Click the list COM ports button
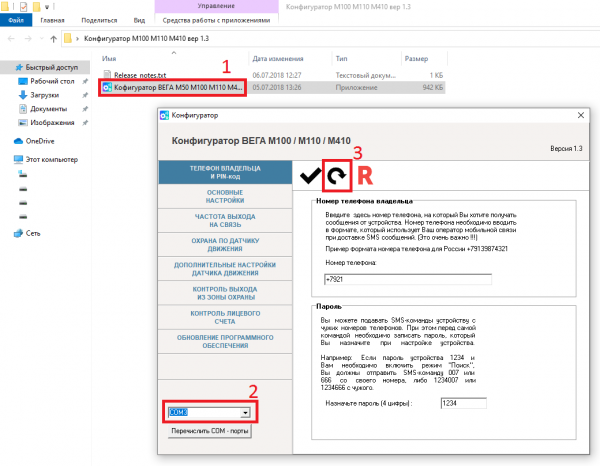 [x=210, y=431]
